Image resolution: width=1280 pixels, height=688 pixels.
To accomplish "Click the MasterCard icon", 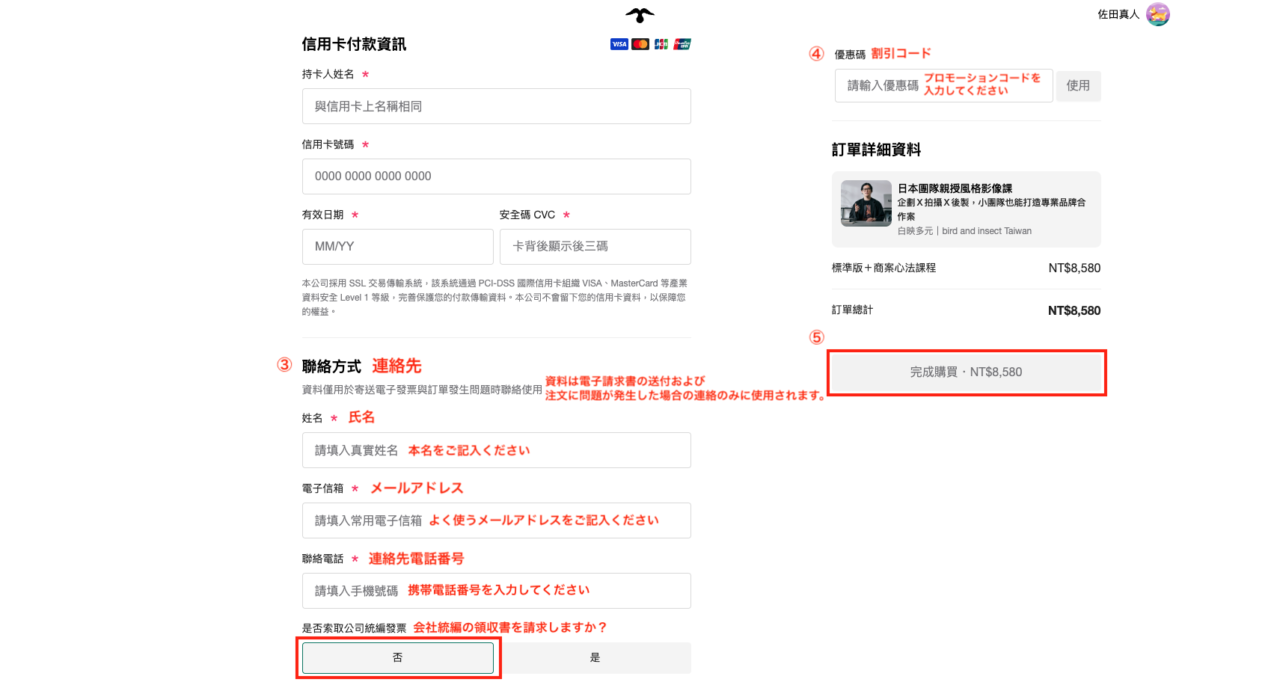I will point(640,44).
